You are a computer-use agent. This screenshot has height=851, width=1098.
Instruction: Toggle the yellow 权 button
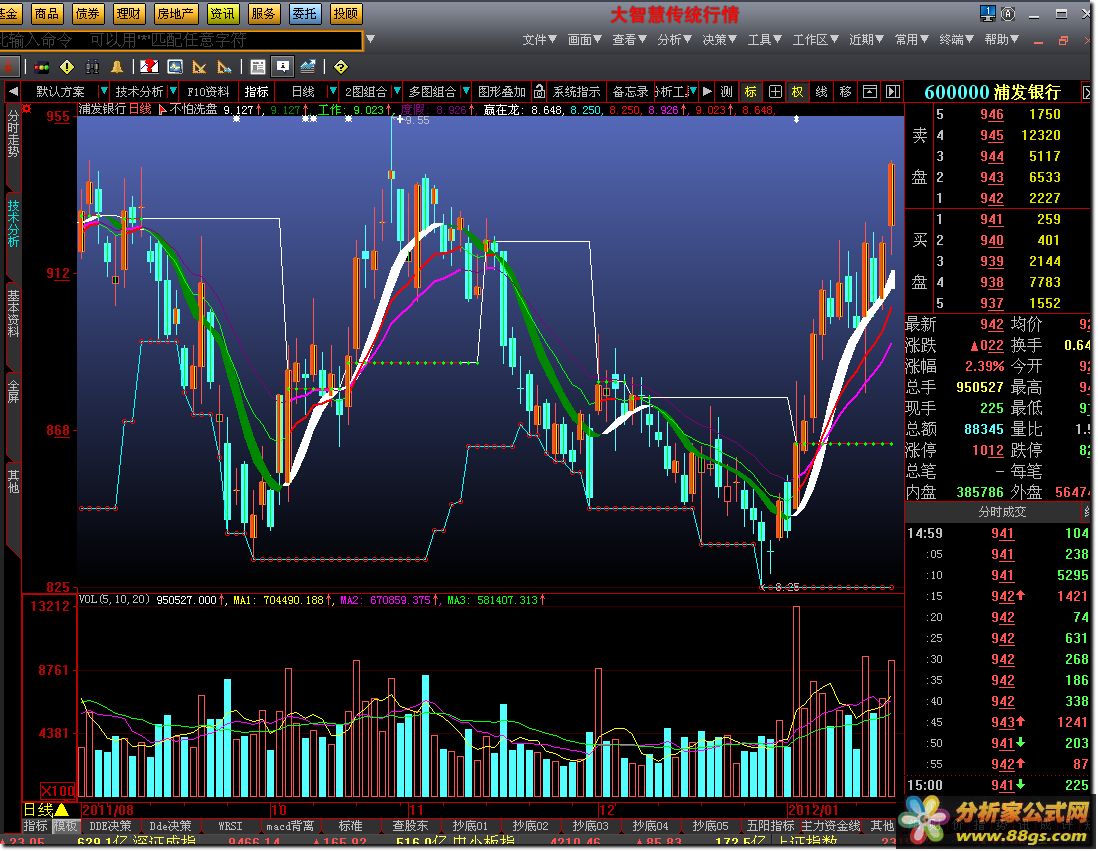[x=798, y=92]
